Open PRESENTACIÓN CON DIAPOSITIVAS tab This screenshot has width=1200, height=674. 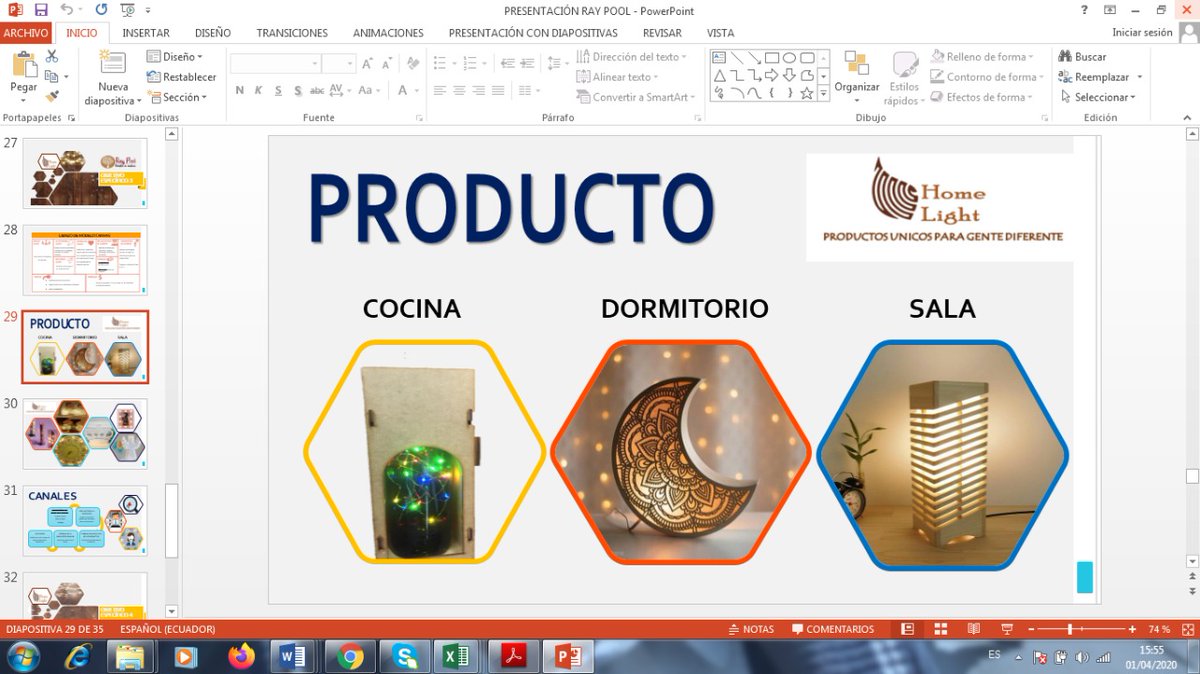[x=533, y=32]
